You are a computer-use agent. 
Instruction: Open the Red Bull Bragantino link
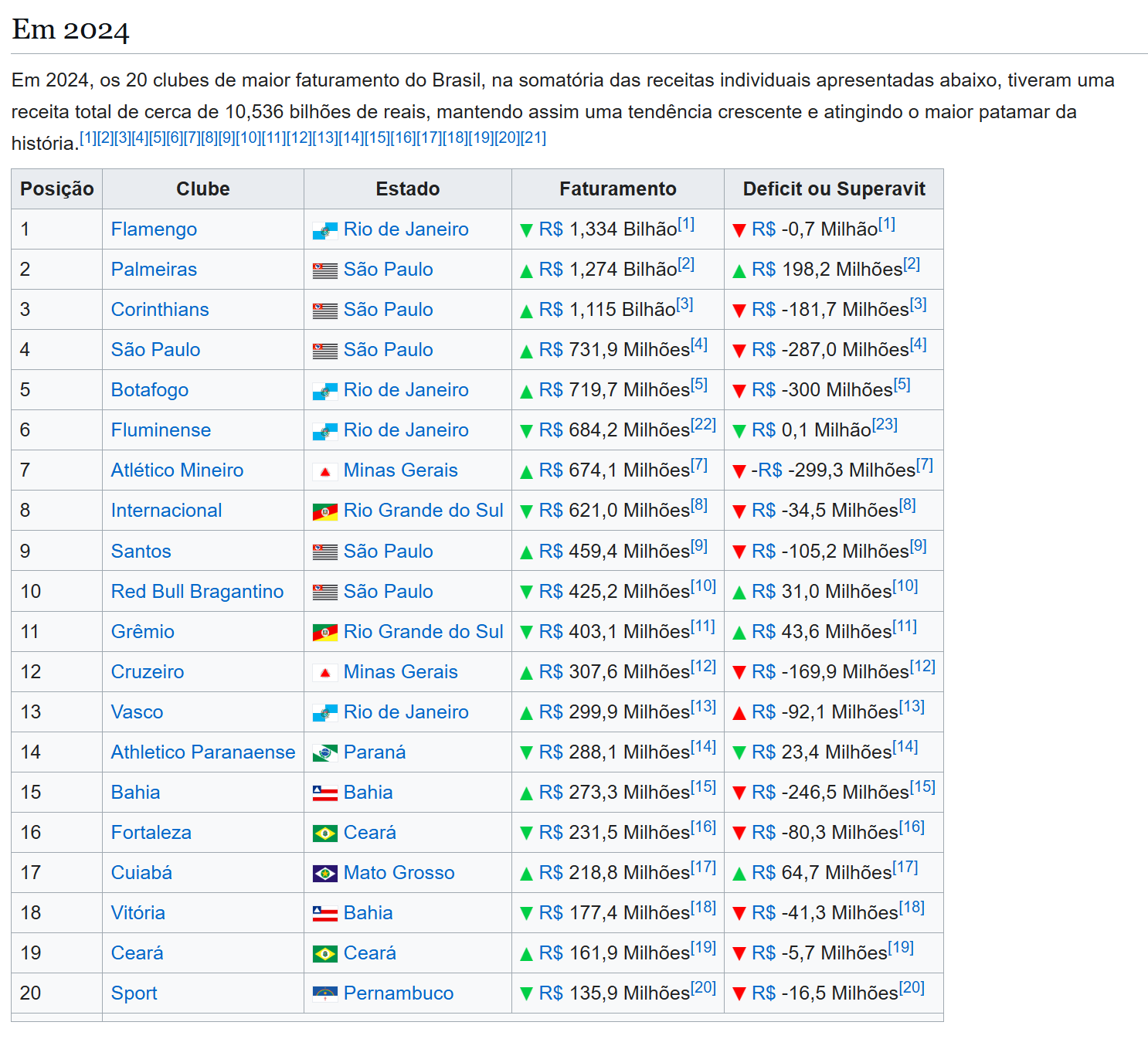tap(197, 592)
